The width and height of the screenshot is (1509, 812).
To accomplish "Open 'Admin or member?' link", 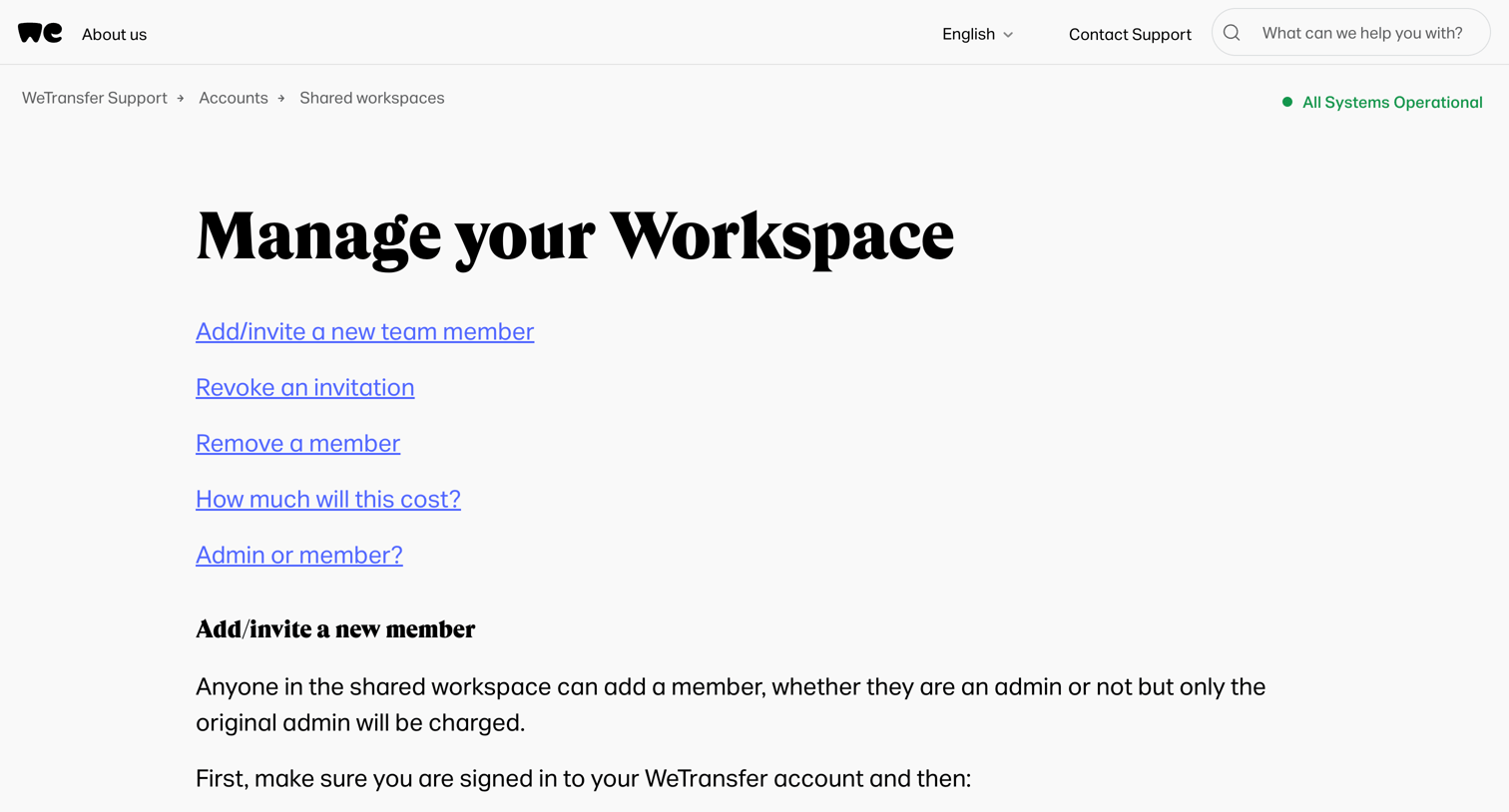I will tap(299, 555).
